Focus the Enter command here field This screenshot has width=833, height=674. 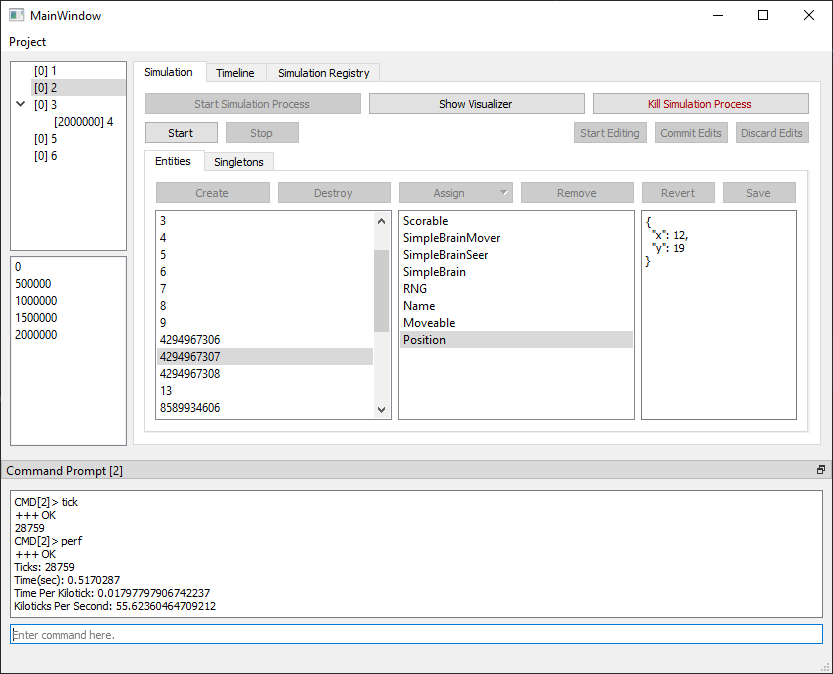tap(416, 634)
